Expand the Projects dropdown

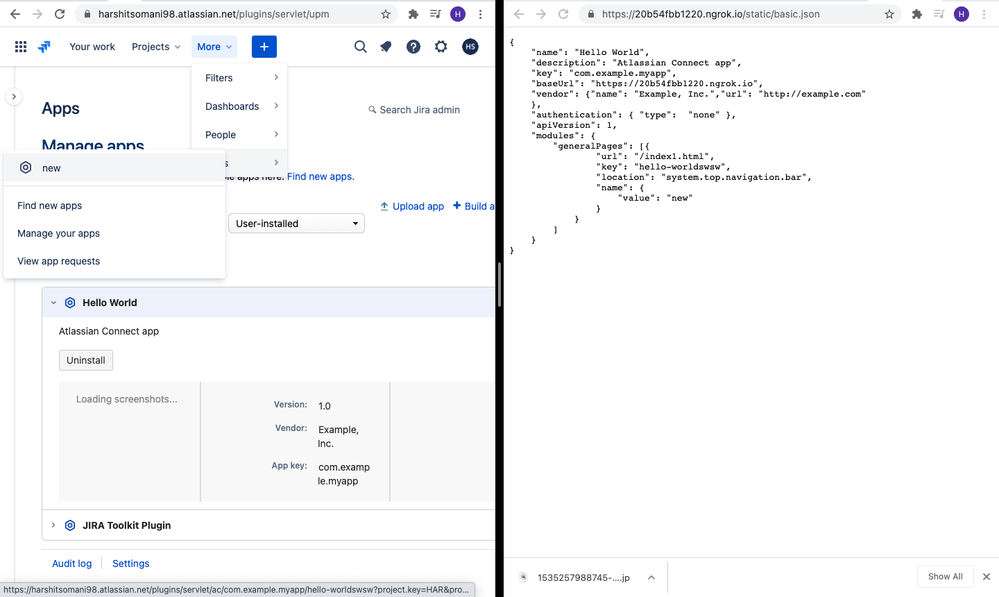(x=156, y=47)
